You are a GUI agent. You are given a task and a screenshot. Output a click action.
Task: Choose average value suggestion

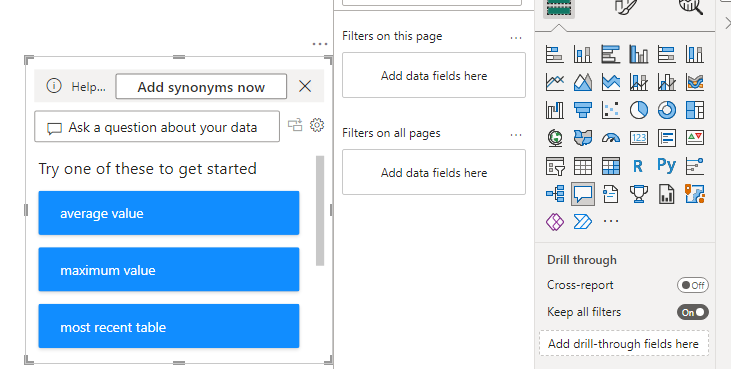pos(169,213)
